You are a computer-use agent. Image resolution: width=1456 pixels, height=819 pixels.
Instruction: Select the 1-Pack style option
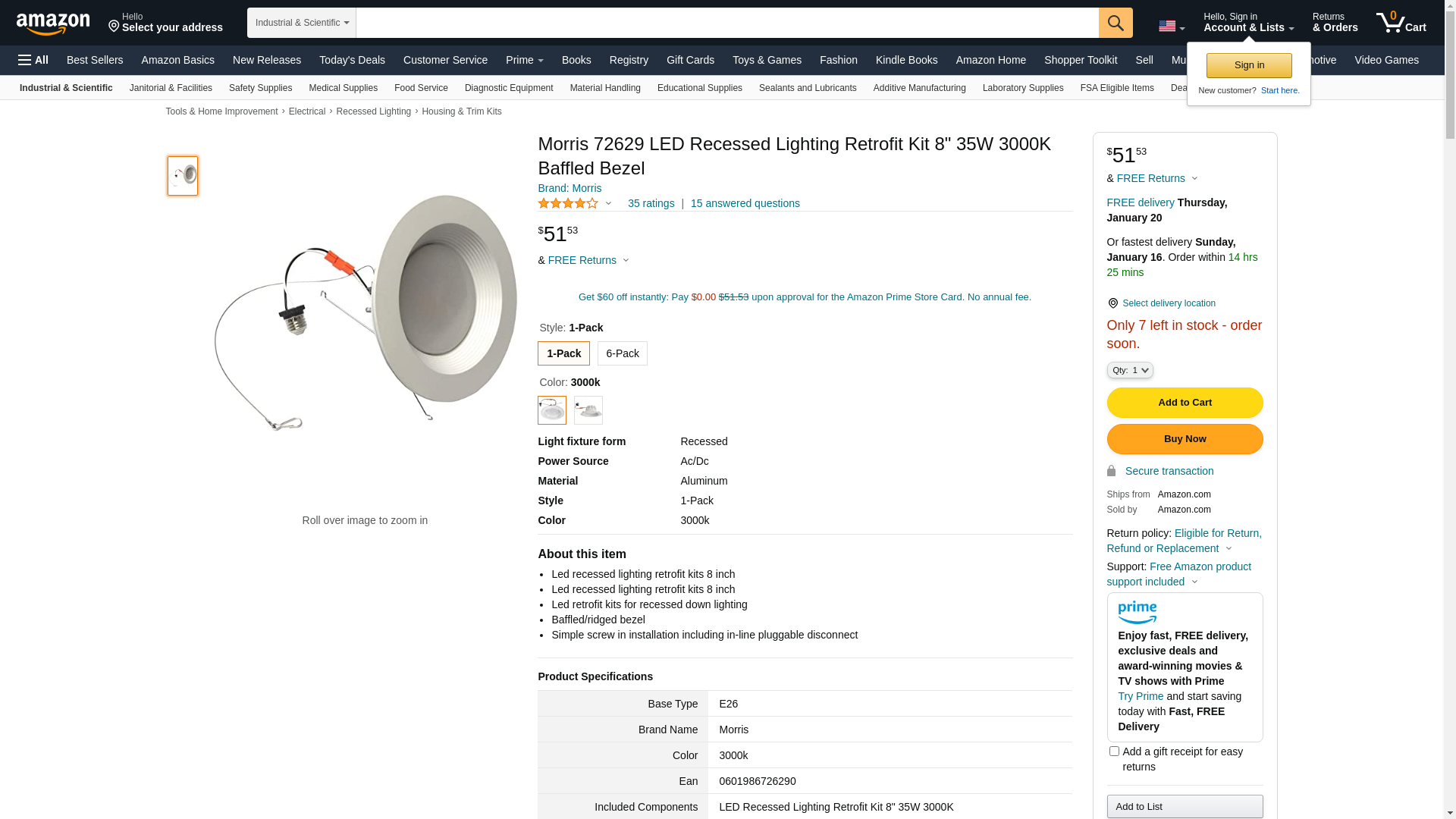point(563,353)
